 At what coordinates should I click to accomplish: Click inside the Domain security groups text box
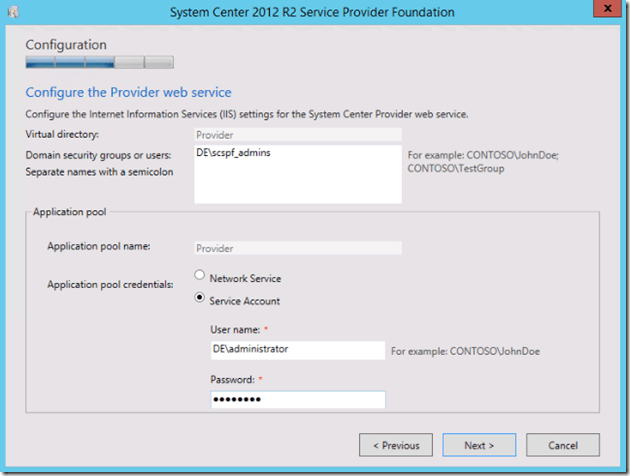297,174
